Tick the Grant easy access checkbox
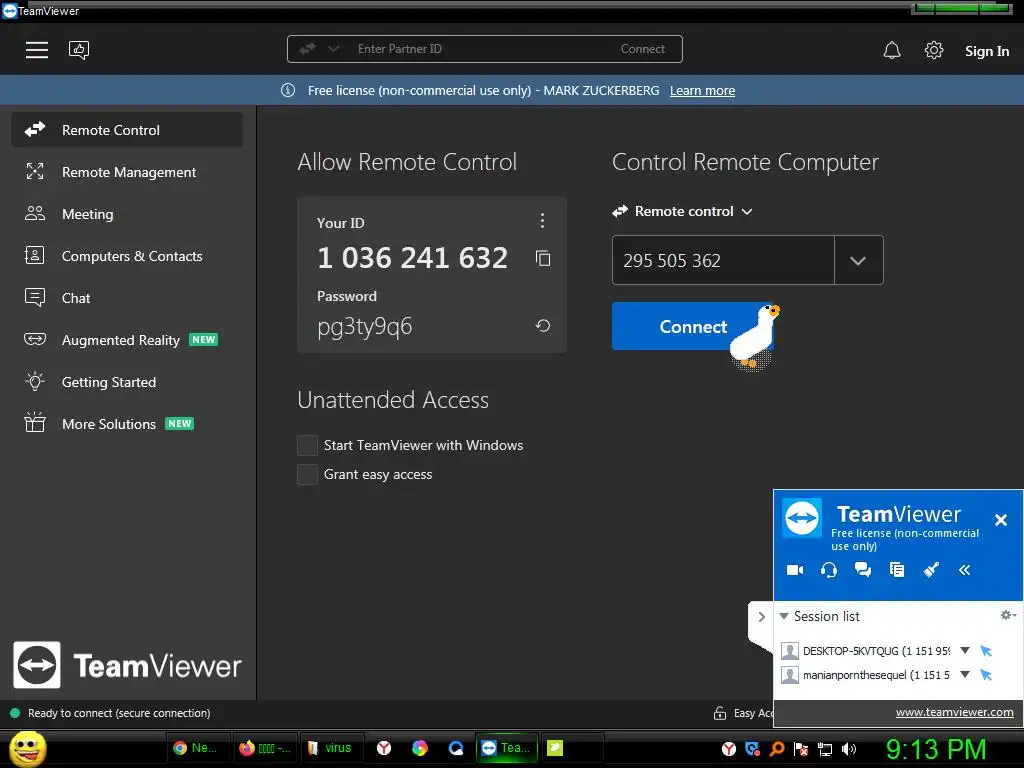 [307, 475]
